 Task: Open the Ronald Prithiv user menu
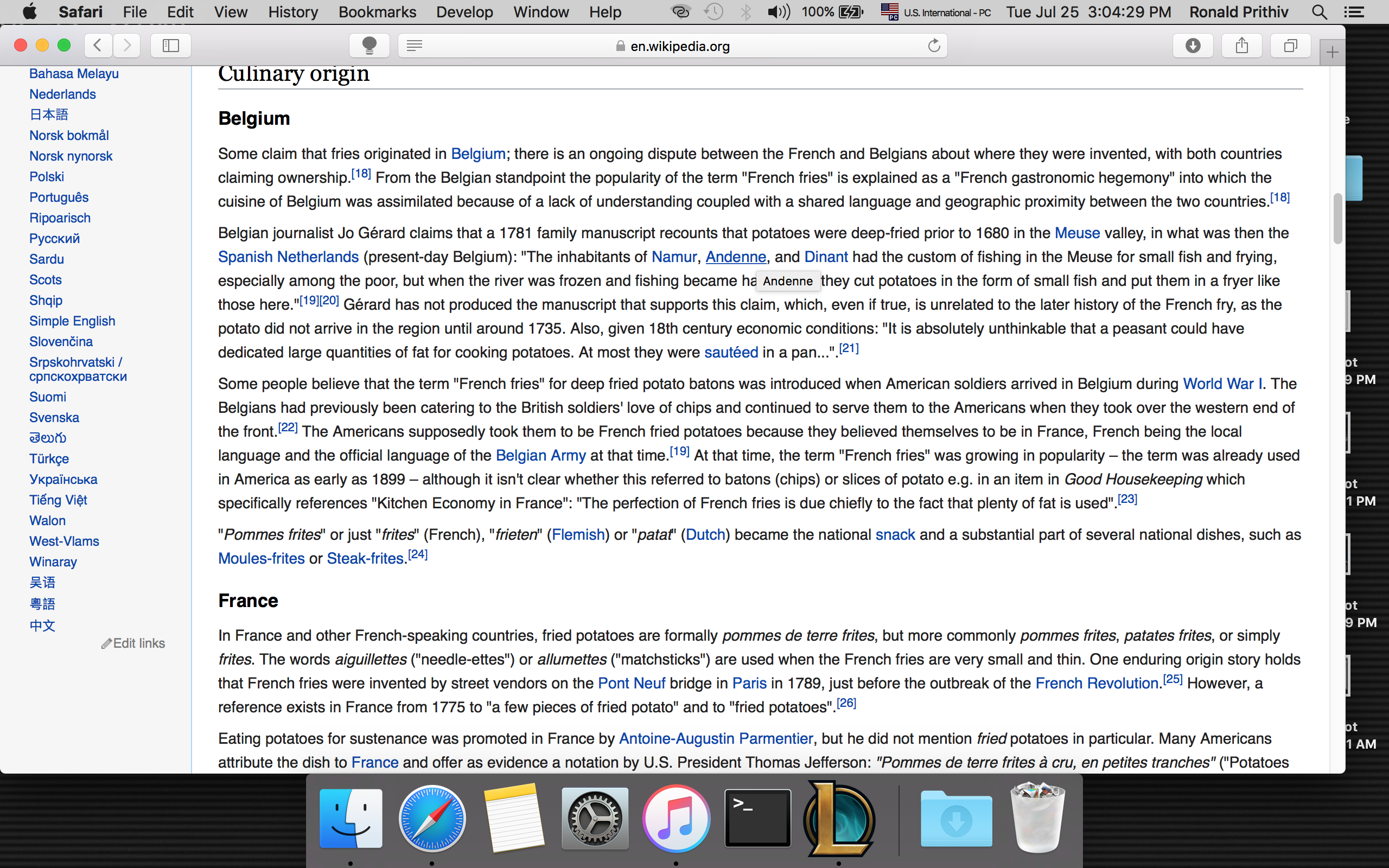point(1239,11)
